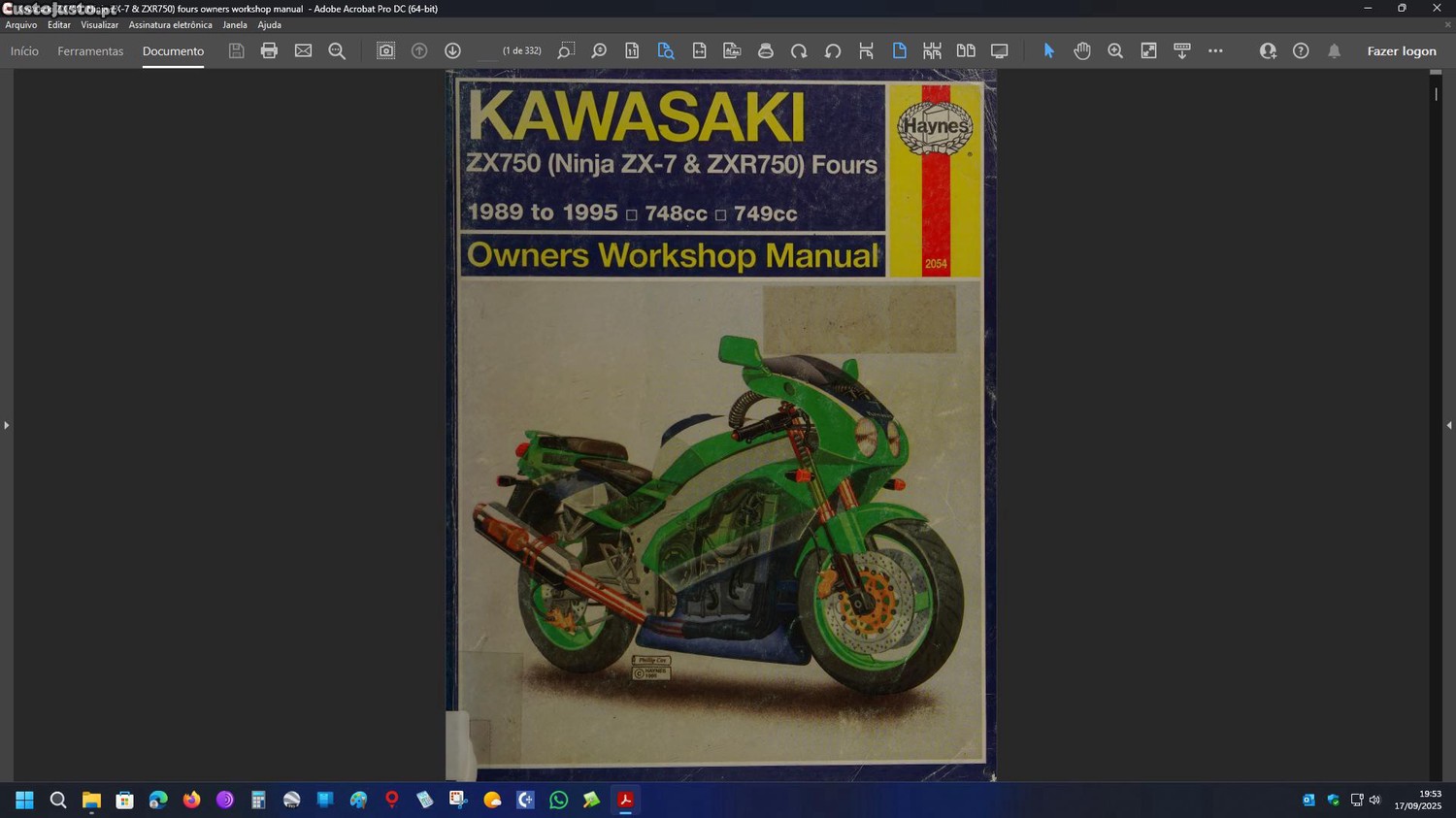Select the snapshot camera tool
This screenshot has width=1456, height=818.
click(385, 50)
